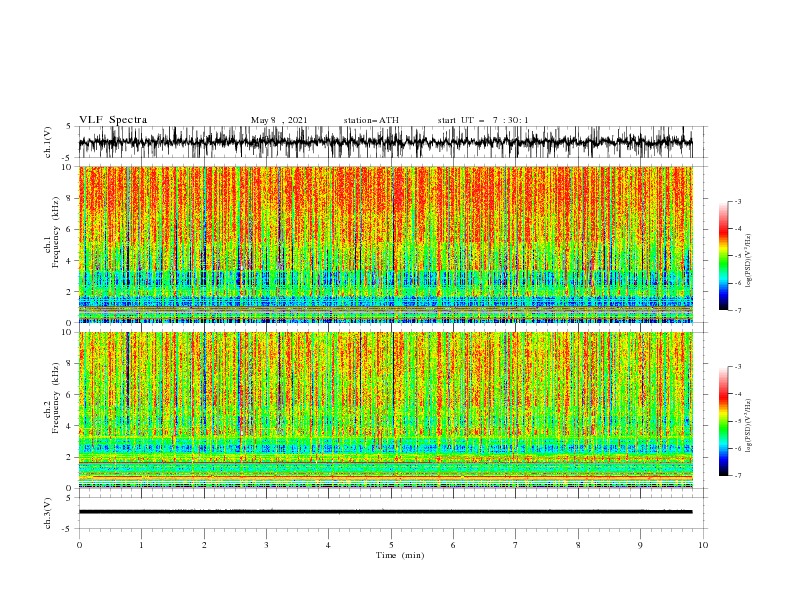Click the "Time (min)" x-axis label

tap(400, 555)
